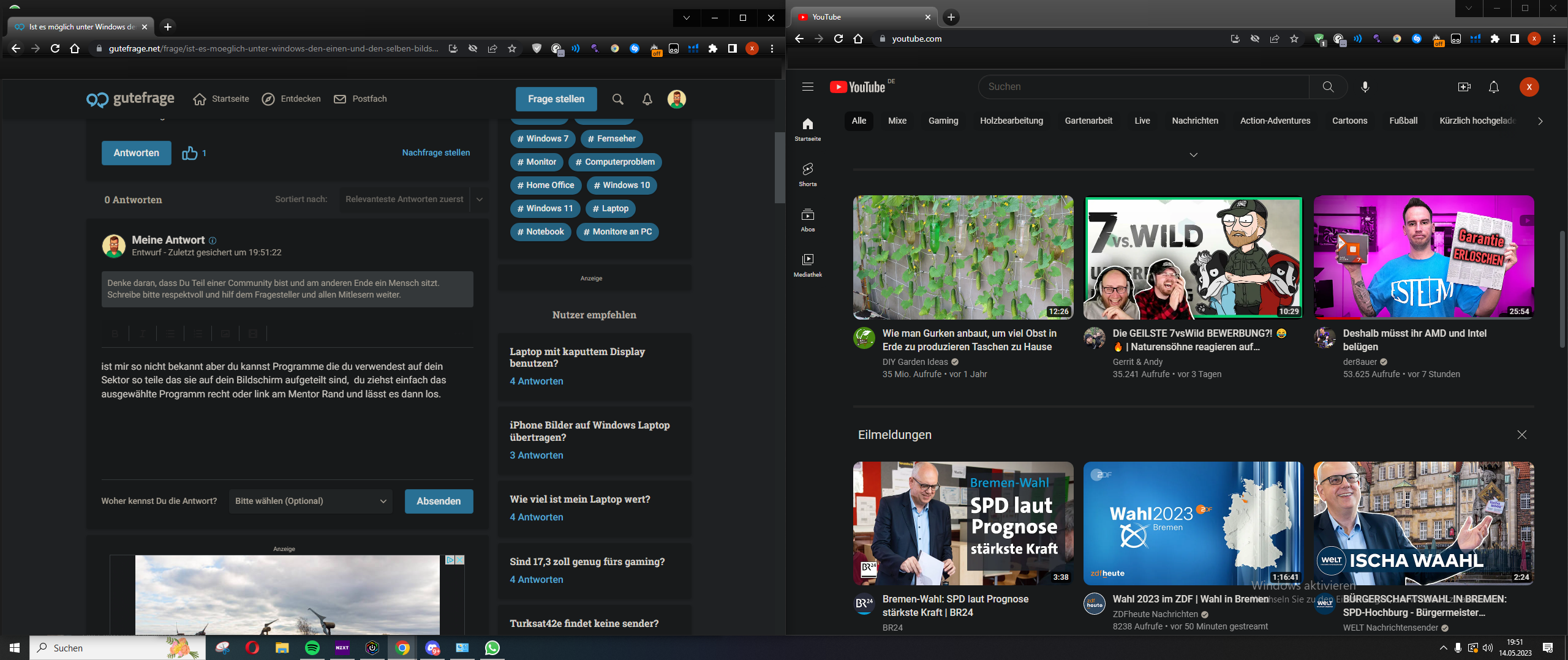
Task: Open the YouTube hamburger guide menu
Action: point(807,87)
